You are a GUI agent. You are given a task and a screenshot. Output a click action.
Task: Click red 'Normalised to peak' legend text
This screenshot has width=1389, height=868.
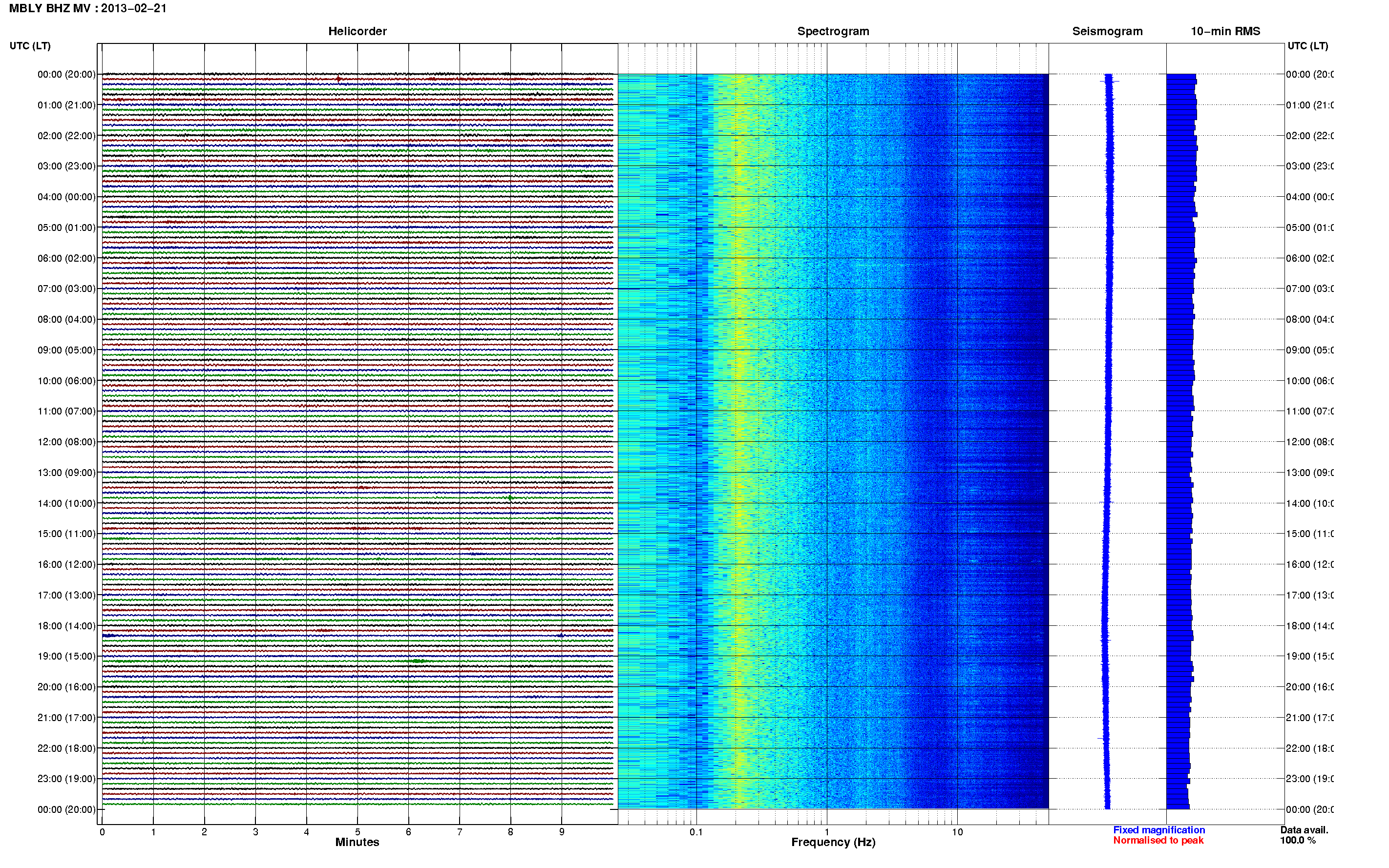(x=1158, y=841)
